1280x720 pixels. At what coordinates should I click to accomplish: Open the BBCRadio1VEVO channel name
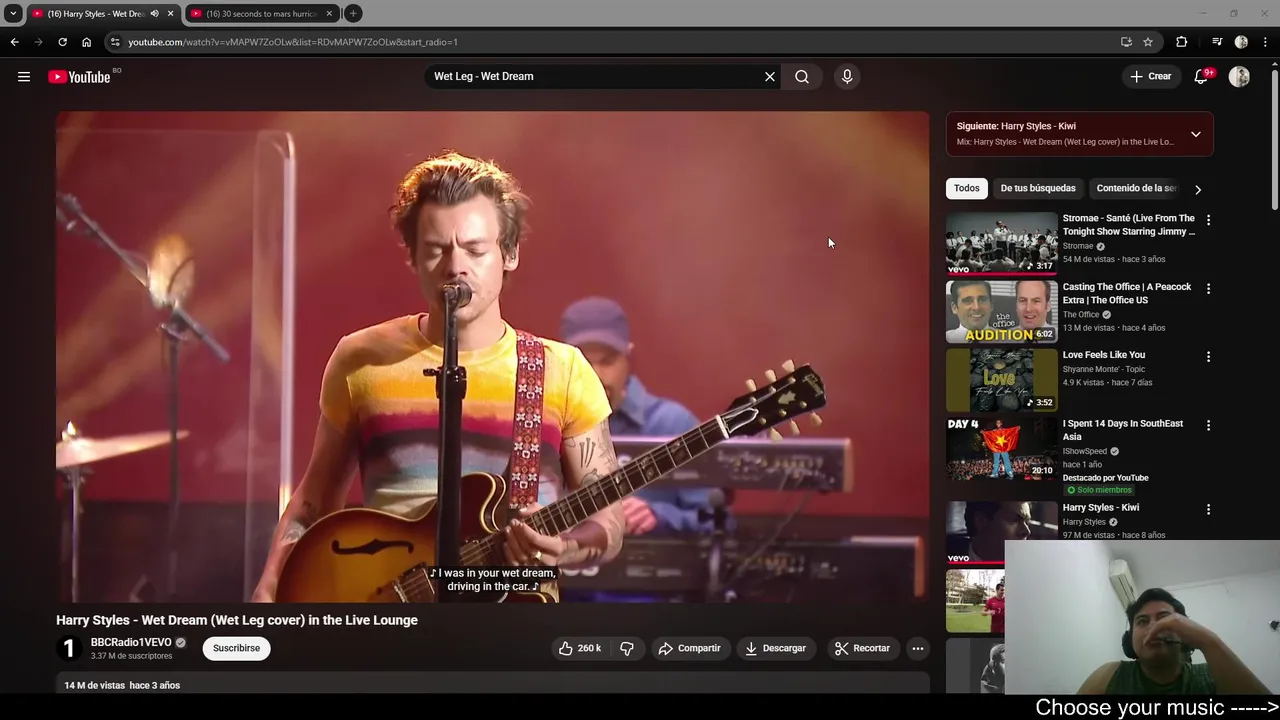[x=131, y=642]
